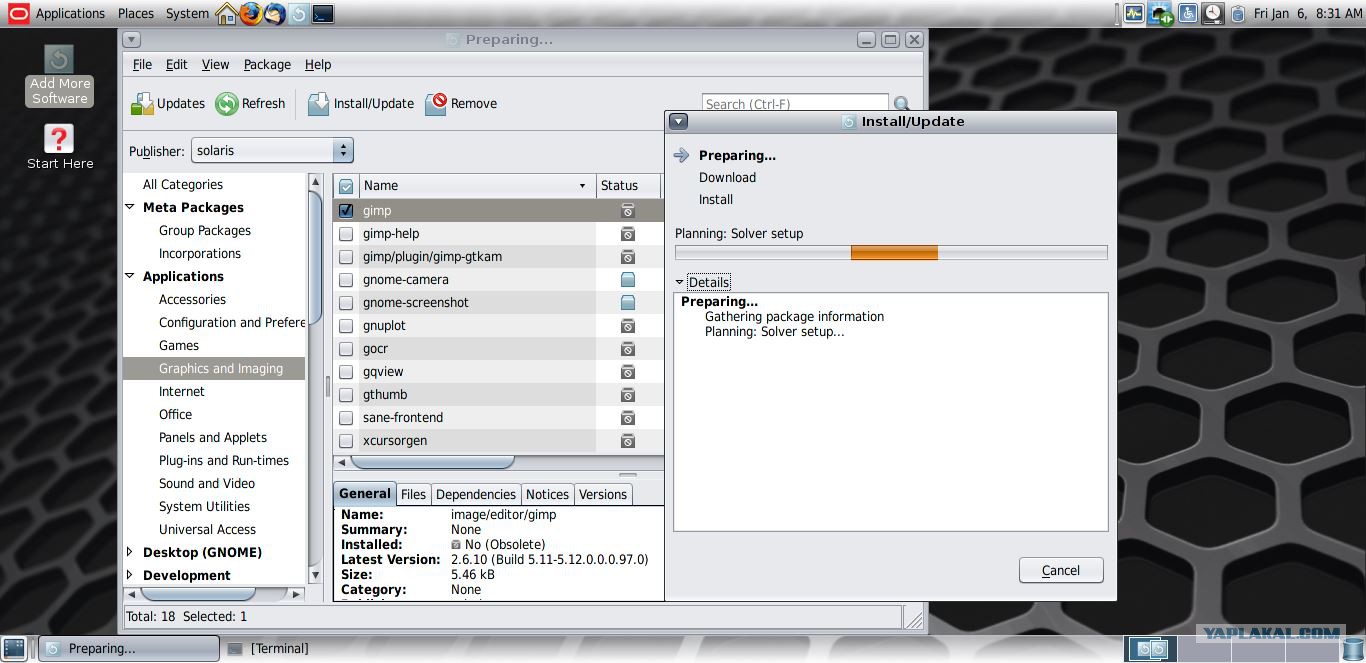1366x663 pixels.
Task: Click the green Refresh icon
Action: click(x=227, y=104)
